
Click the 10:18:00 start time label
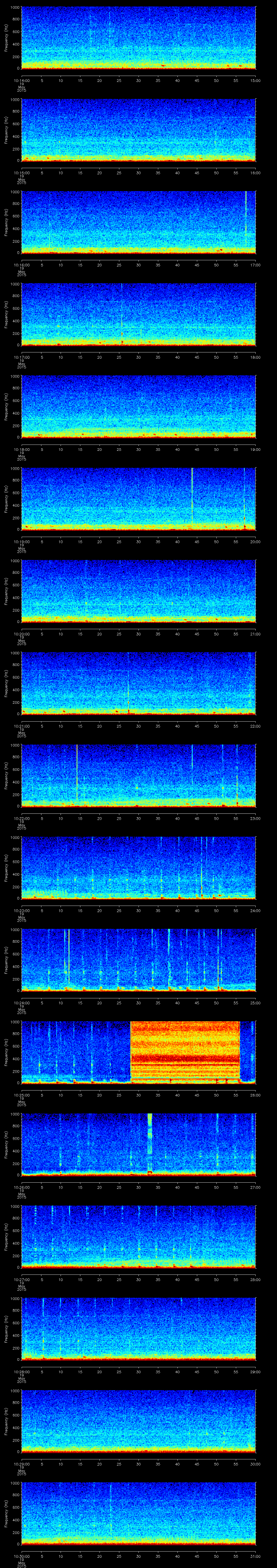click(x=21, y=449)
